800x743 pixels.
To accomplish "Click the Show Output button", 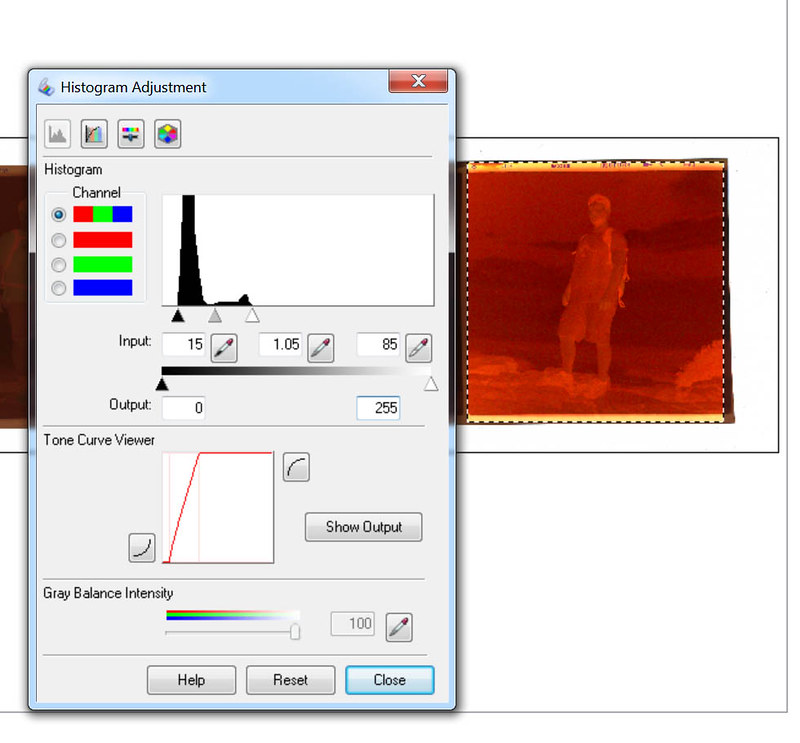I will coord(364,527).
